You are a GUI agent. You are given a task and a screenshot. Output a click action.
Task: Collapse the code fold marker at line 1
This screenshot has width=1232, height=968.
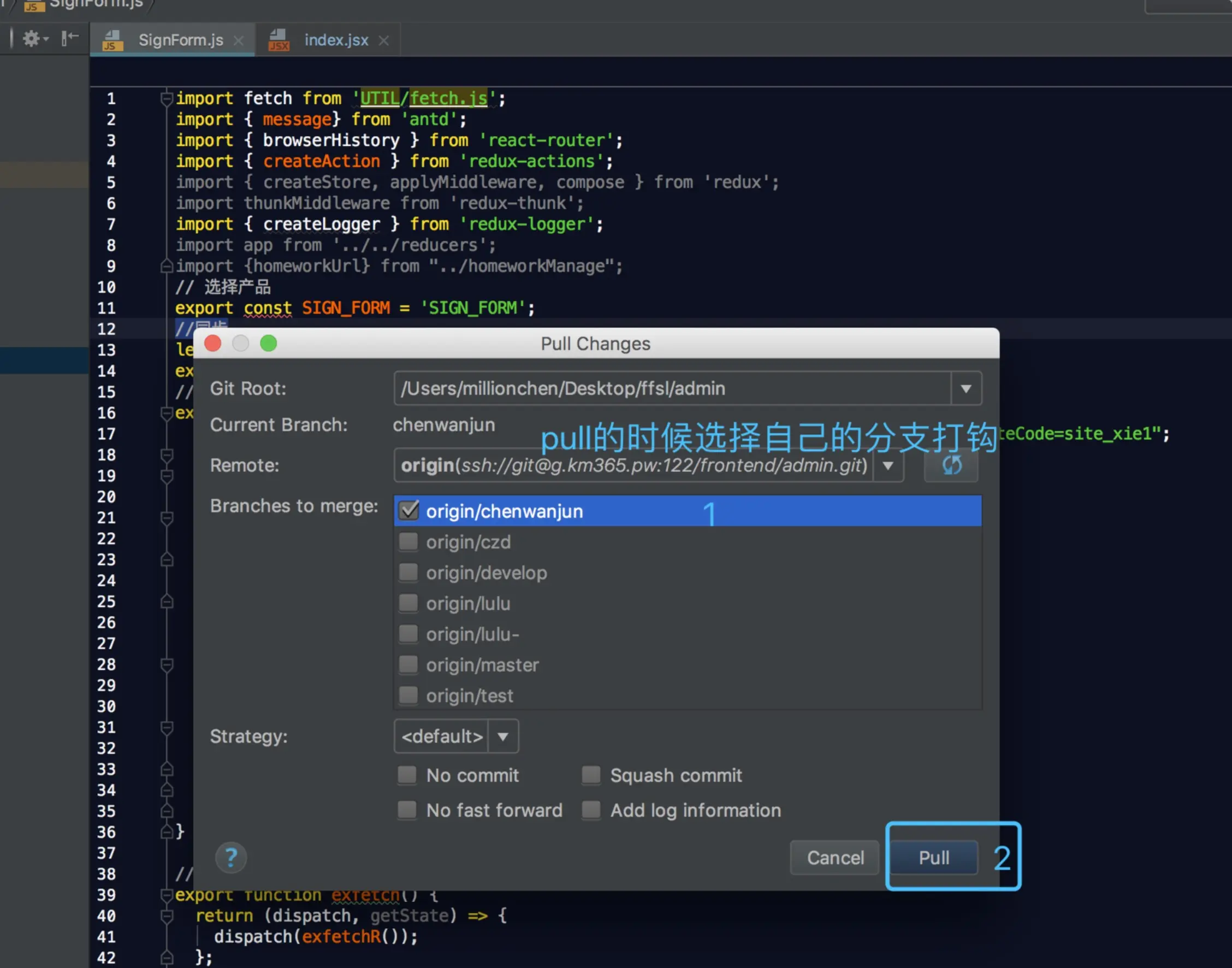pyautogui.click(x=167, y=99)
